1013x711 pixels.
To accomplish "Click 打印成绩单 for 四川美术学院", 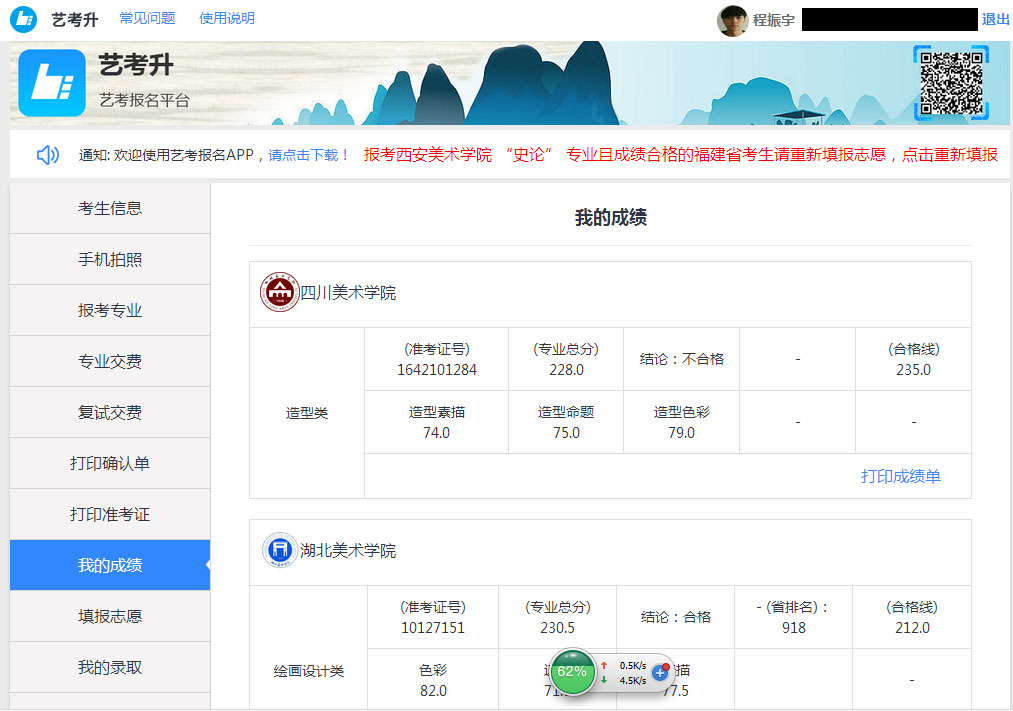I will pos(901,477).
